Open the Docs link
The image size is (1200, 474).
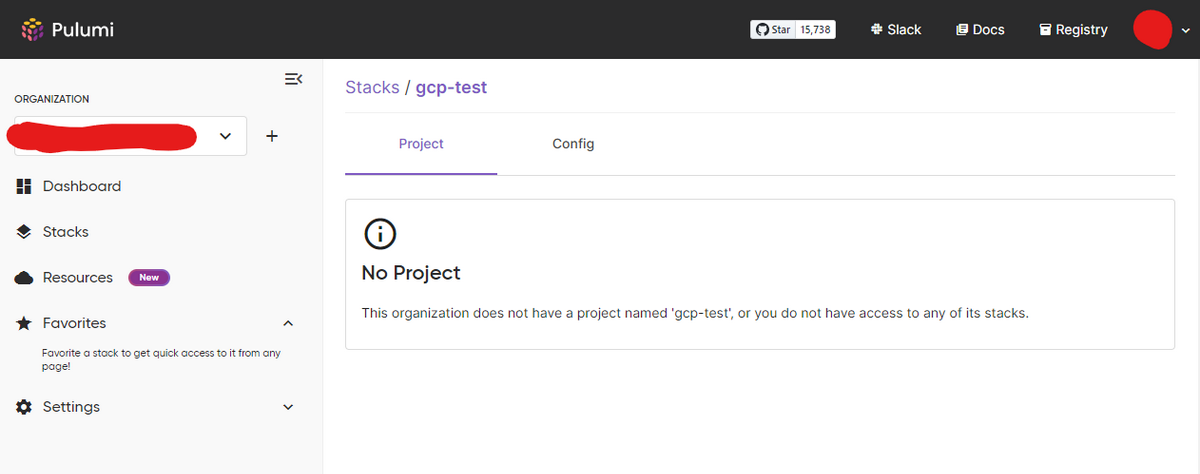(980, 30)
